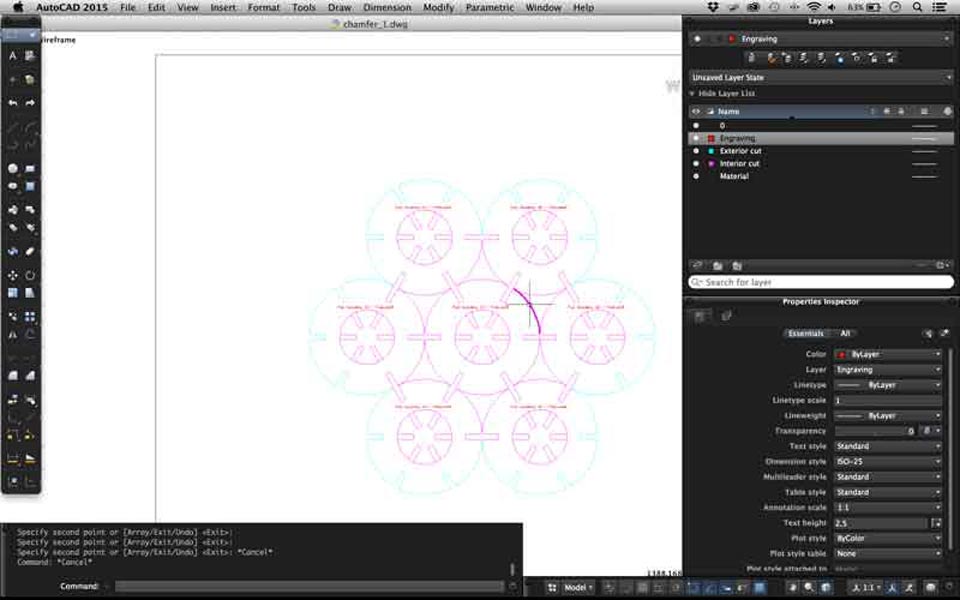The width and height of the screenshot is (960, 600).
Task: Select the Material layer name
Action: point(734,176)
